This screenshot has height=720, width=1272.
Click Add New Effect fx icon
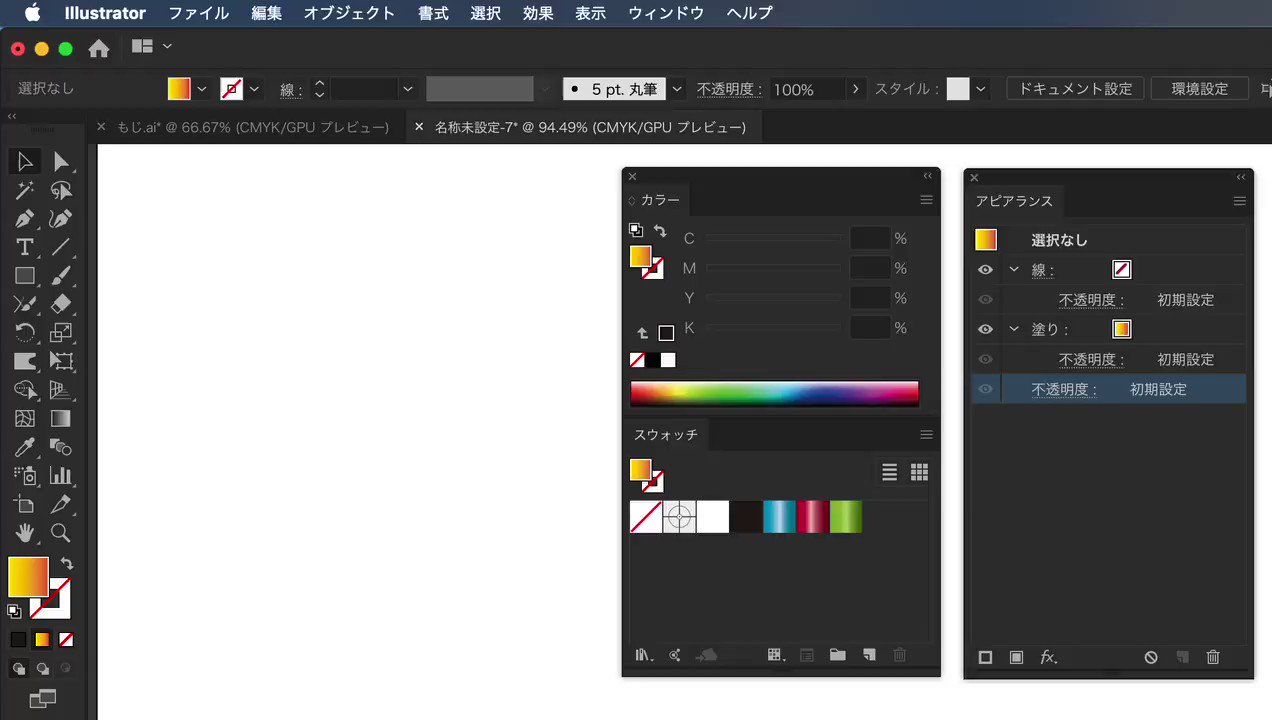(x=1048, y=657)
